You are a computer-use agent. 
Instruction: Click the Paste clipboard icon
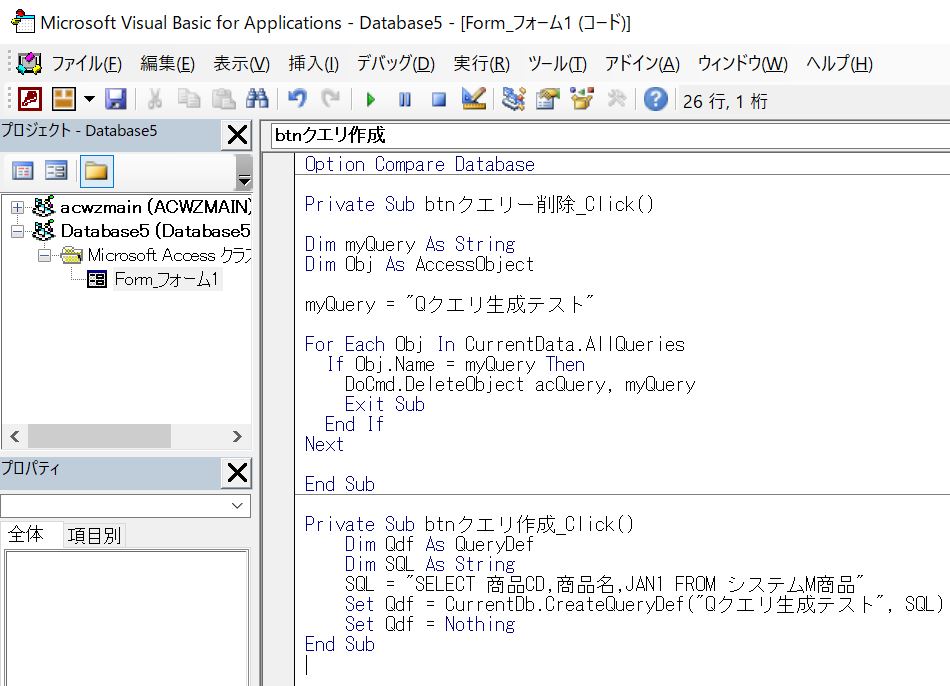(x=224, y=99)
